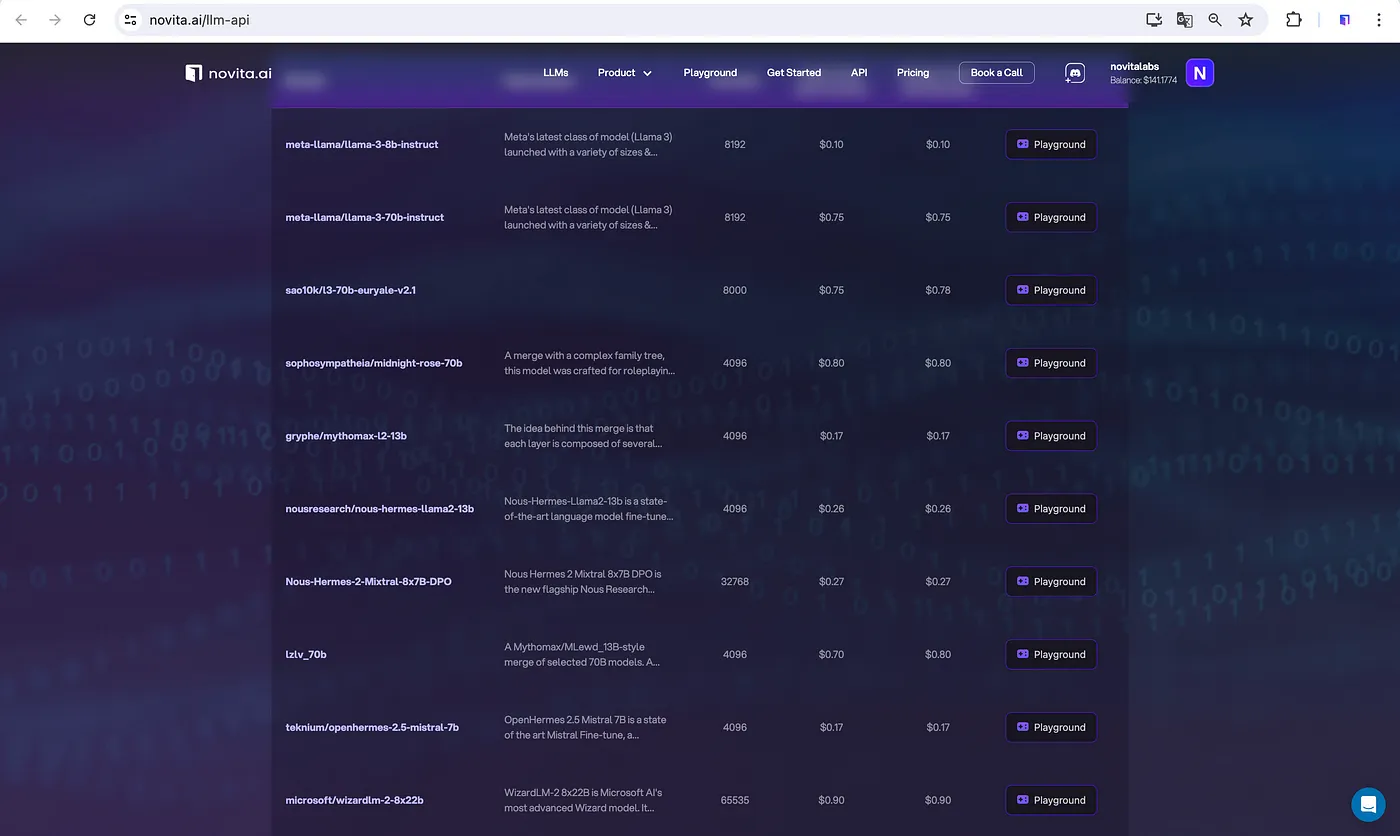Viewport: 1400px width, 836px height.
Task: Open Playground for gryphe/mythomax-l2-13b
Action: coord(1051,436)
